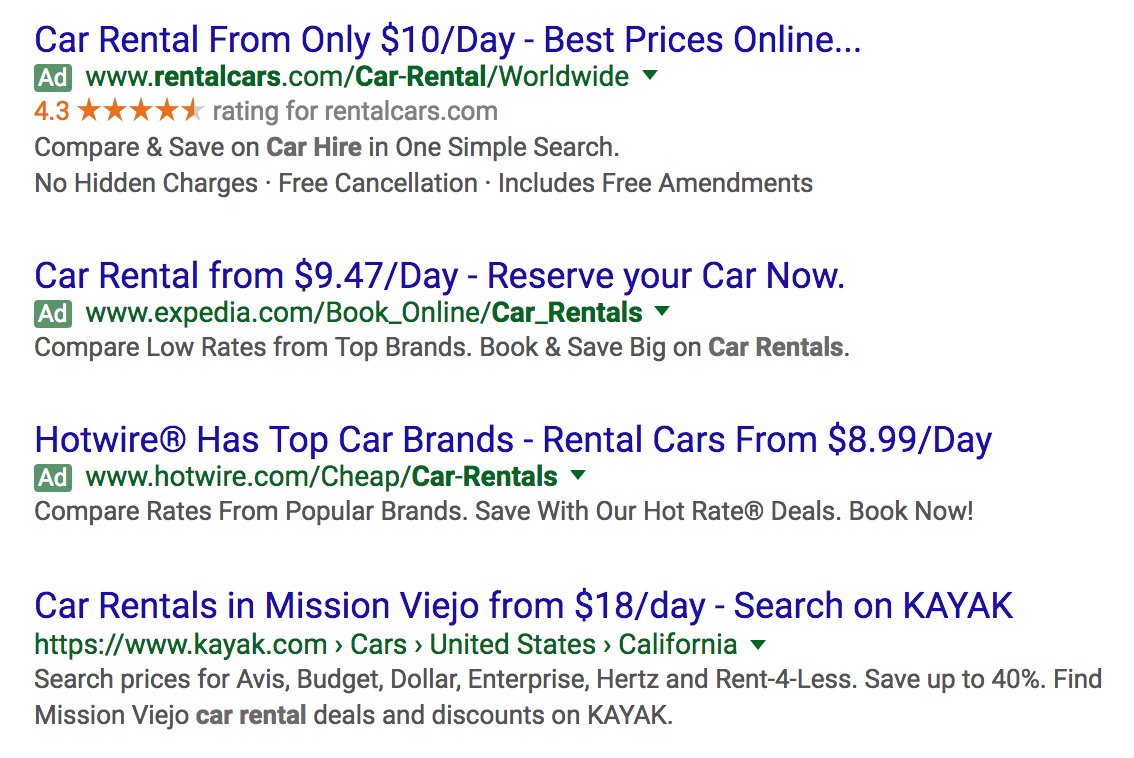Click the Ad badge beside hotwire.com URL
The width and height of the screenshot is (1134, 758).
(53, 477)
